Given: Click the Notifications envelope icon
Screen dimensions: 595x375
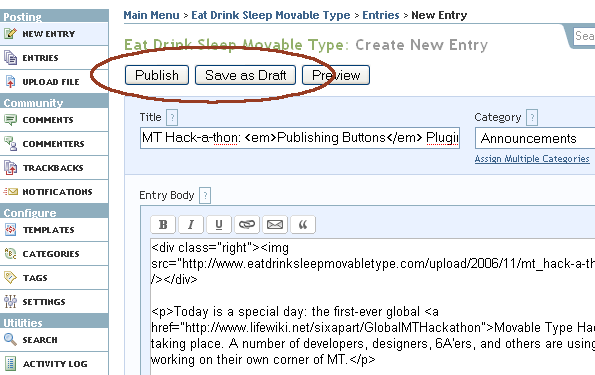Looking at the screenshot, I should (10, 192).
